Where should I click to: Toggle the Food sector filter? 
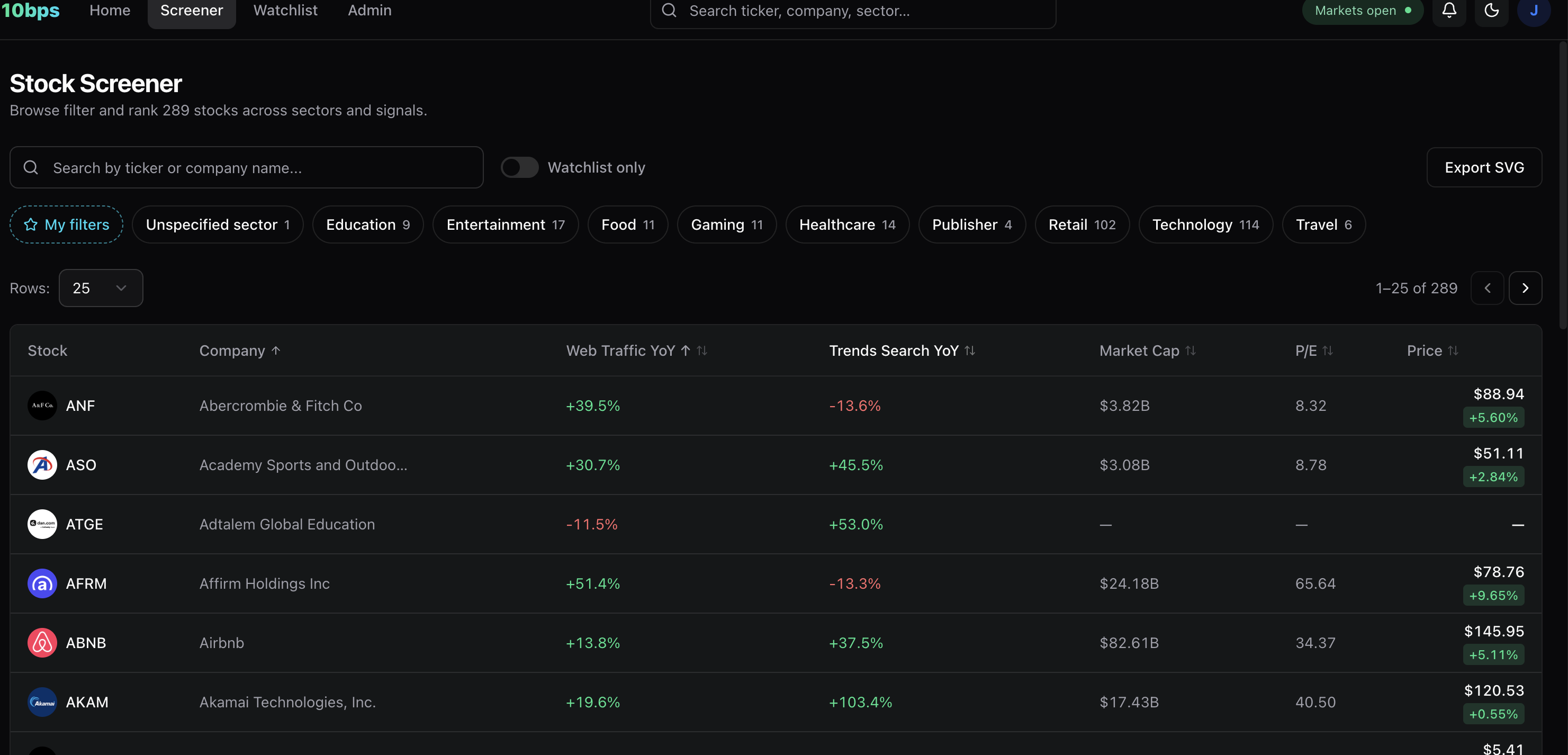(x=627, y=224)
